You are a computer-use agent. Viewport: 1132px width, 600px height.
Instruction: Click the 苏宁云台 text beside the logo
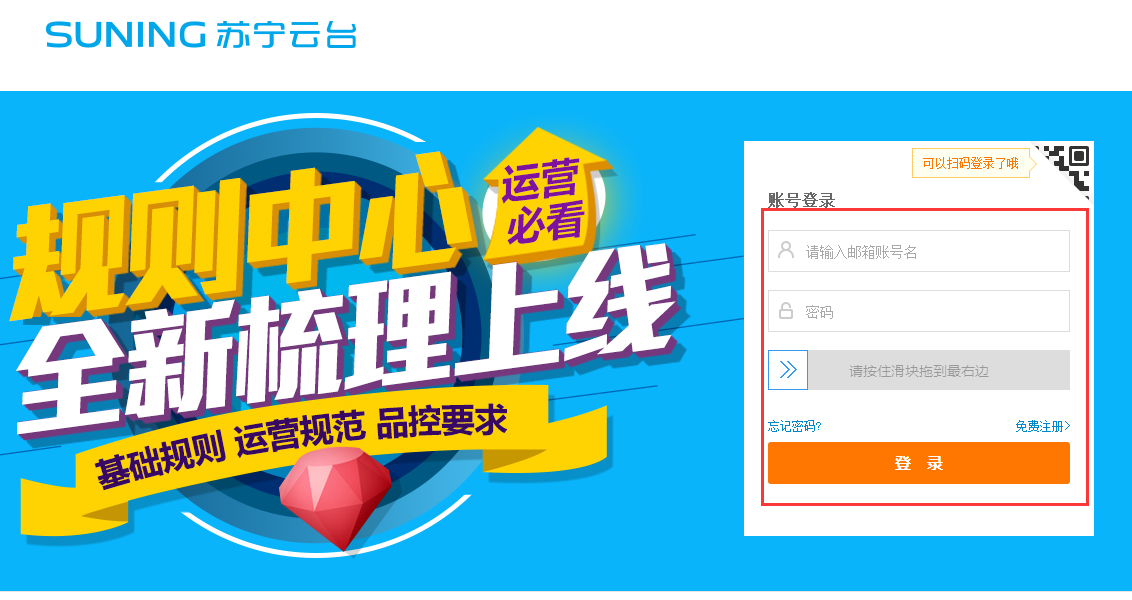point(287,35)
